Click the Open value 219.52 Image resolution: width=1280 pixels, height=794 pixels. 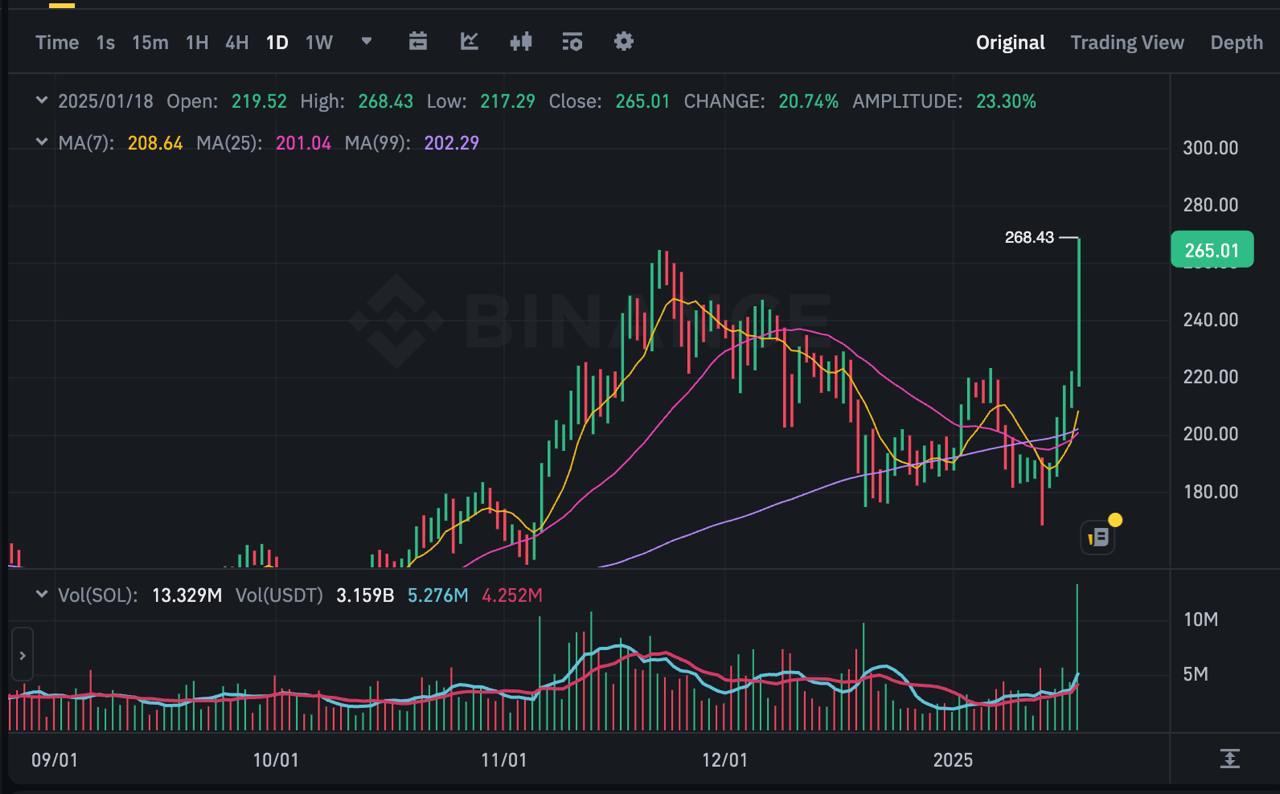259,101
